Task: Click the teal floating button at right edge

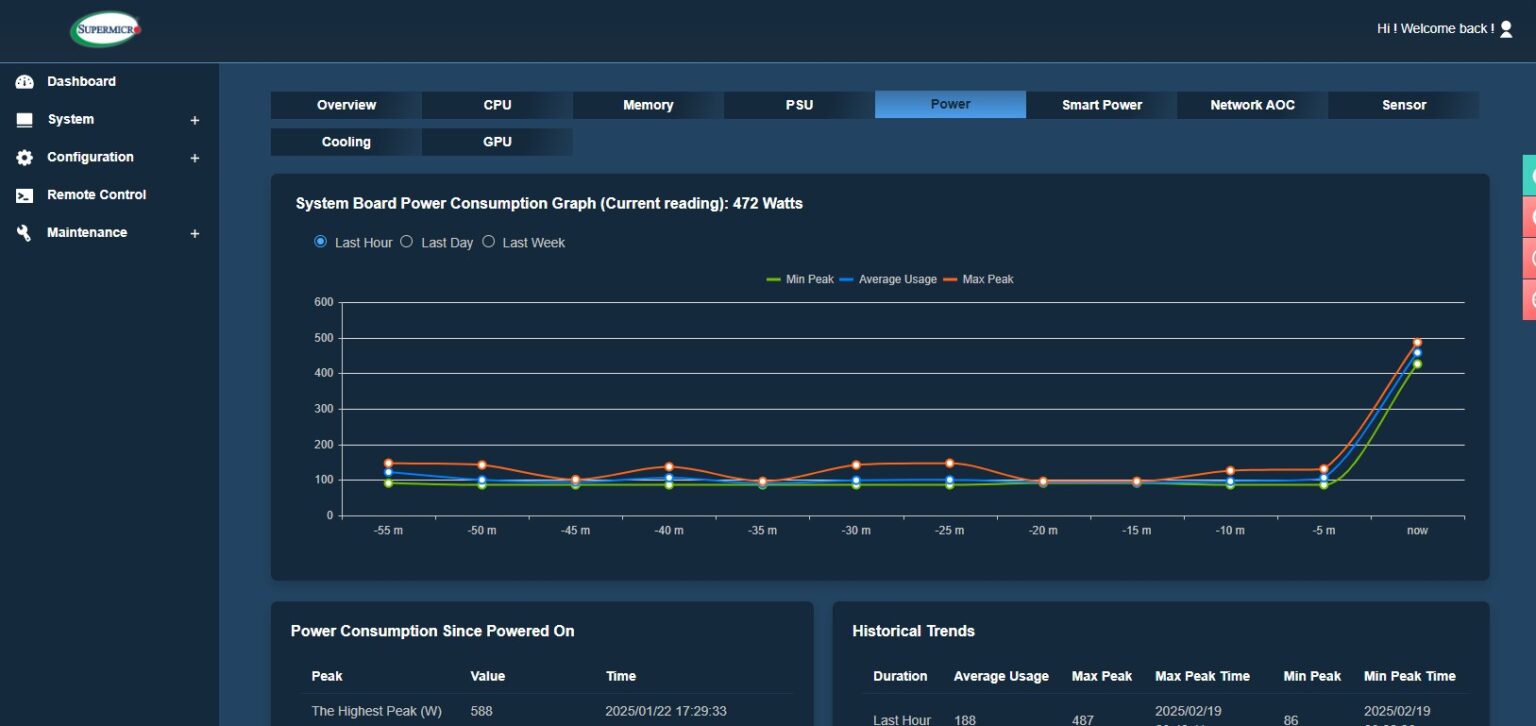Action: click(1530, 175)
